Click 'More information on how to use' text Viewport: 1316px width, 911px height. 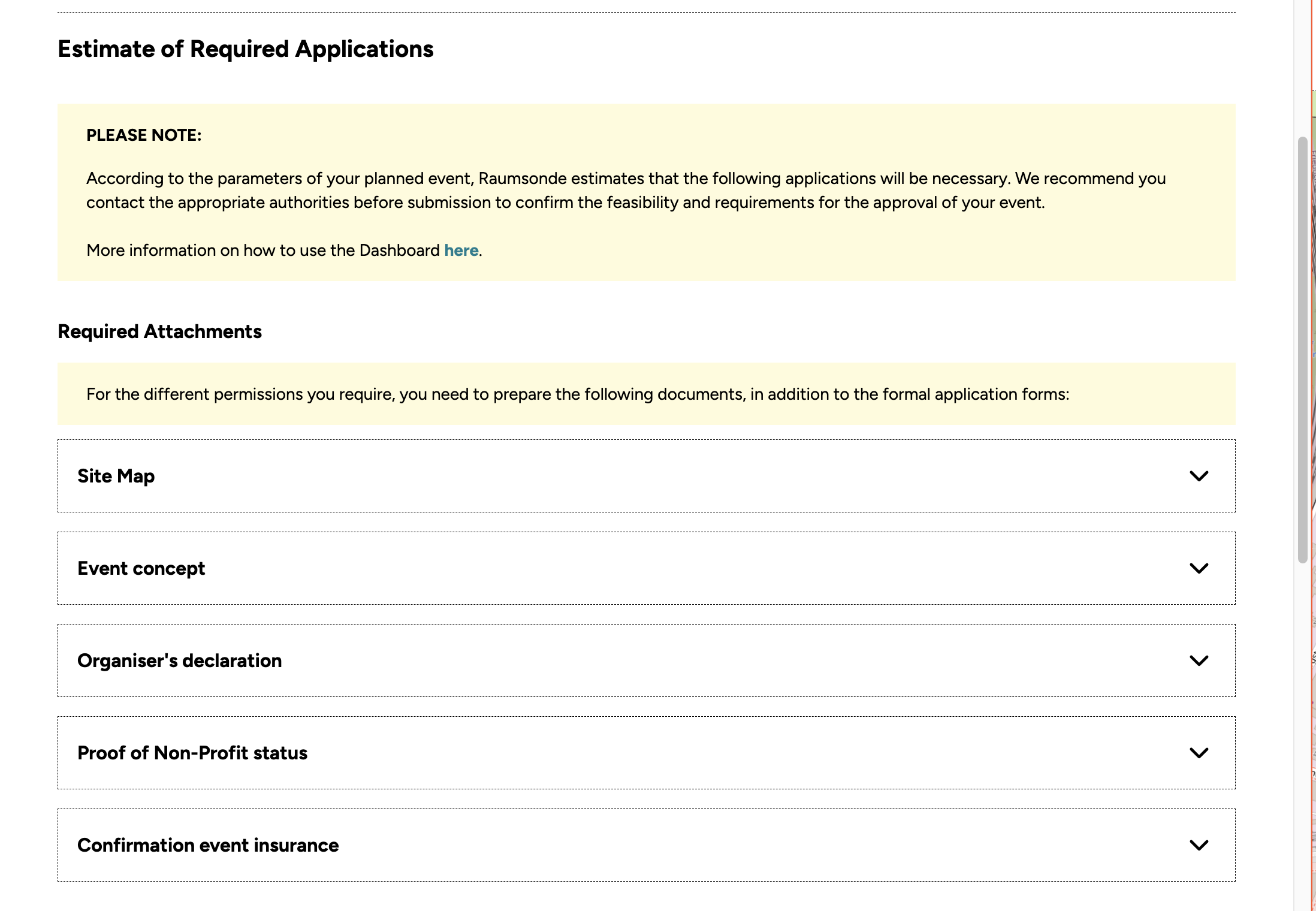(264, 251)
